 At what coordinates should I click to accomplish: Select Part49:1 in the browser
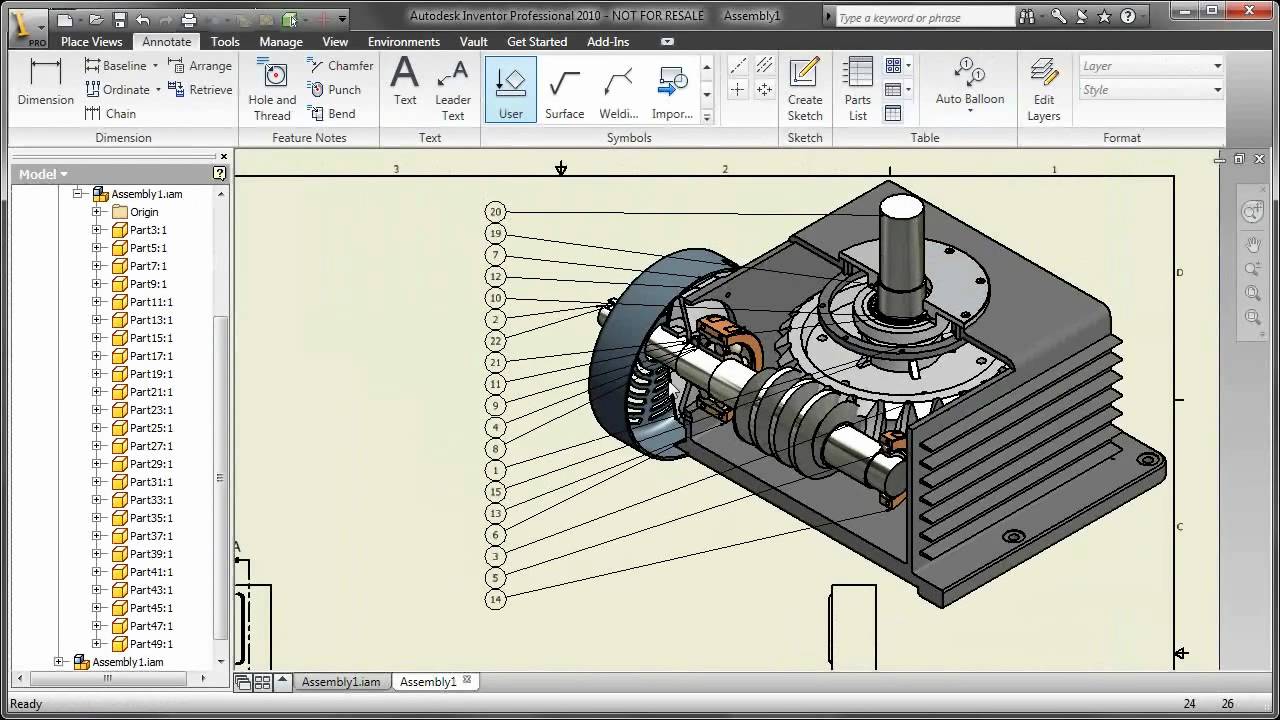(151, 644)
